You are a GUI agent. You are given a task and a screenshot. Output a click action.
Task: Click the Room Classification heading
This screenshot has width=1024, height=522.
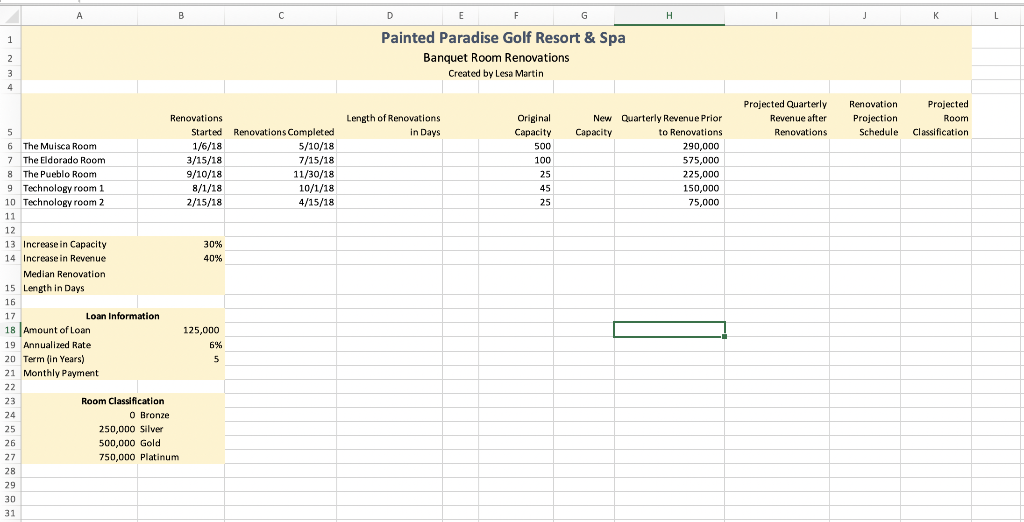point(123,401)
